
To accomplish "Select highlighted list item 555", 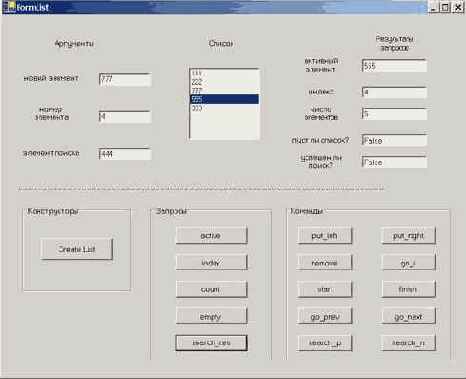I will click(224, 99).
